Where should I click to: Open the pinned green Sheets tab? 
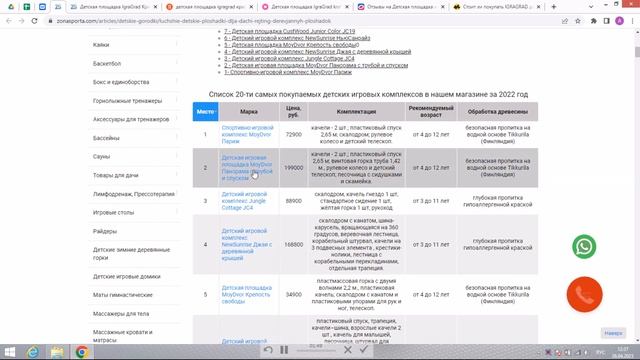pyautogui.click(x=27, y=7)
